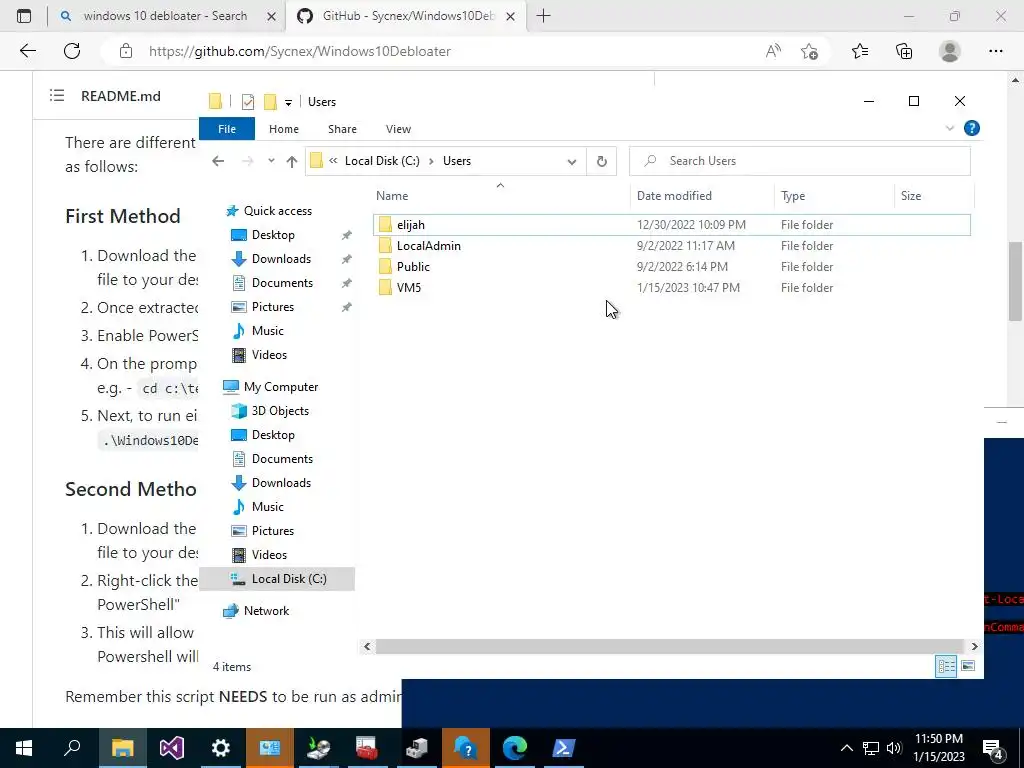Click the browser address bar URL

click(300, 52)
